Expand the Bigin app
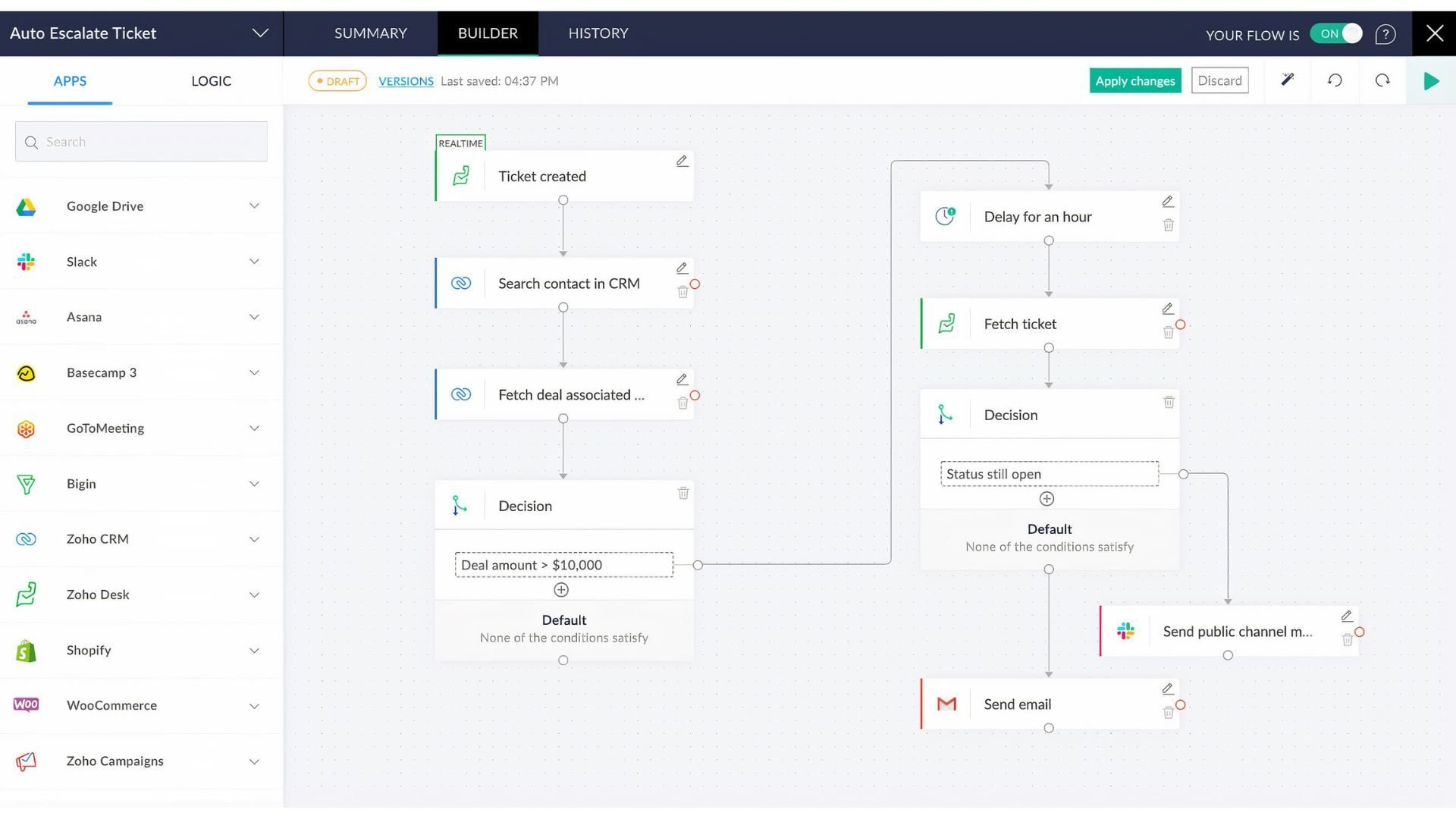The height and width of the screenshot is (819, 1456). (x=254, y=484)
